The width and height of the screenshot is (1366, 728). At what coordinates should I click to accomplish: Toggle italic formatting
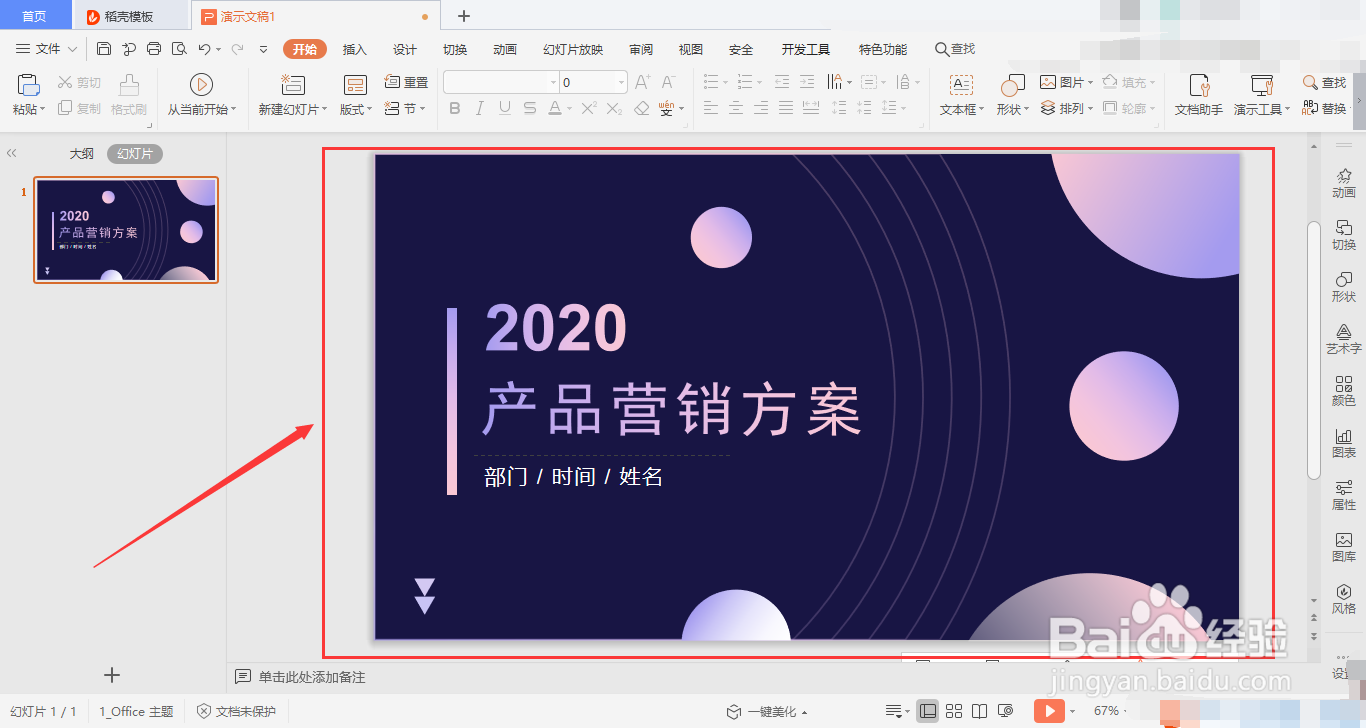point(480,108)
